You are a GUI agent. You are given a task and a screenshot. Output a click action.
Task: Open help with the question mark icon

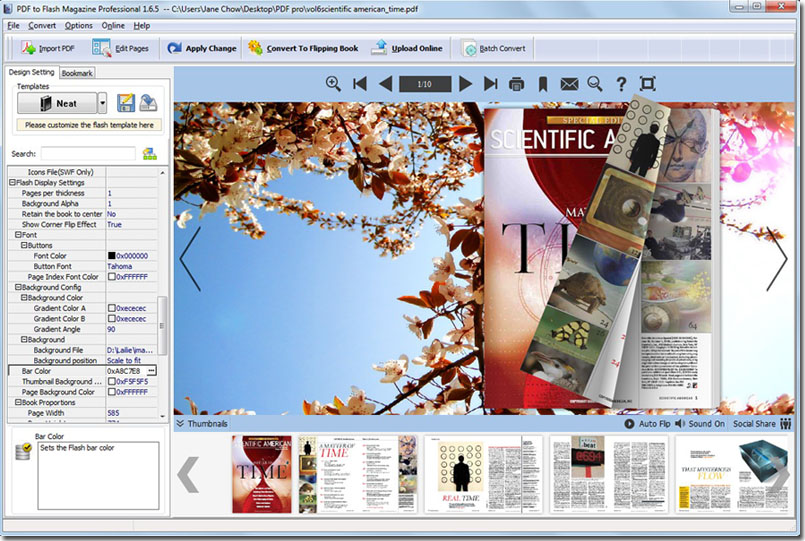pyautogui.click(x=621, y=84)
